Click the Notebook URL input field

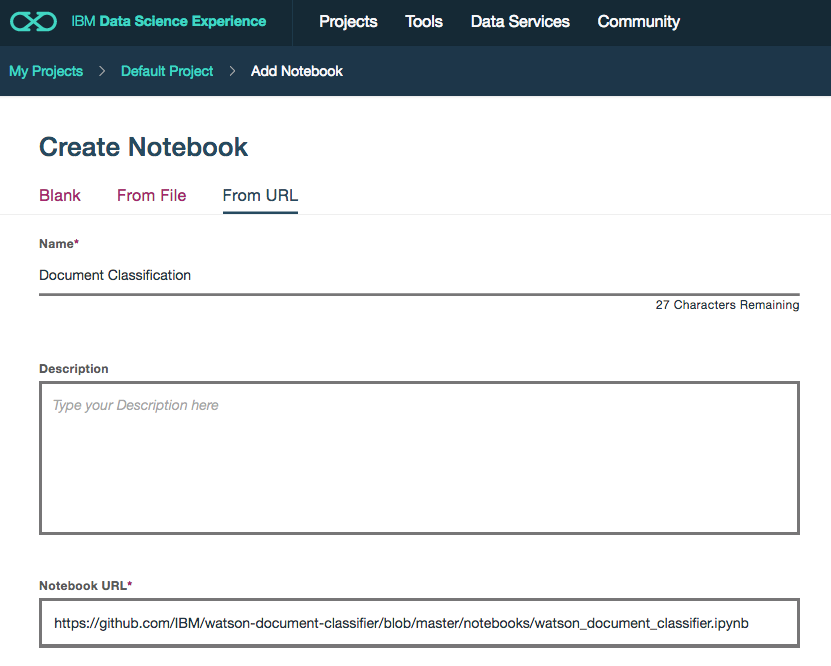419,623
